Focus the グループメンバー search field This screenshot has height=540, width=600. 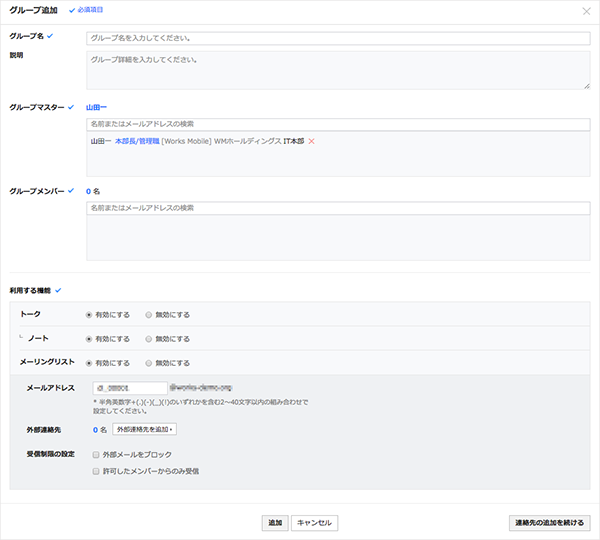click(x=338, y=208)
